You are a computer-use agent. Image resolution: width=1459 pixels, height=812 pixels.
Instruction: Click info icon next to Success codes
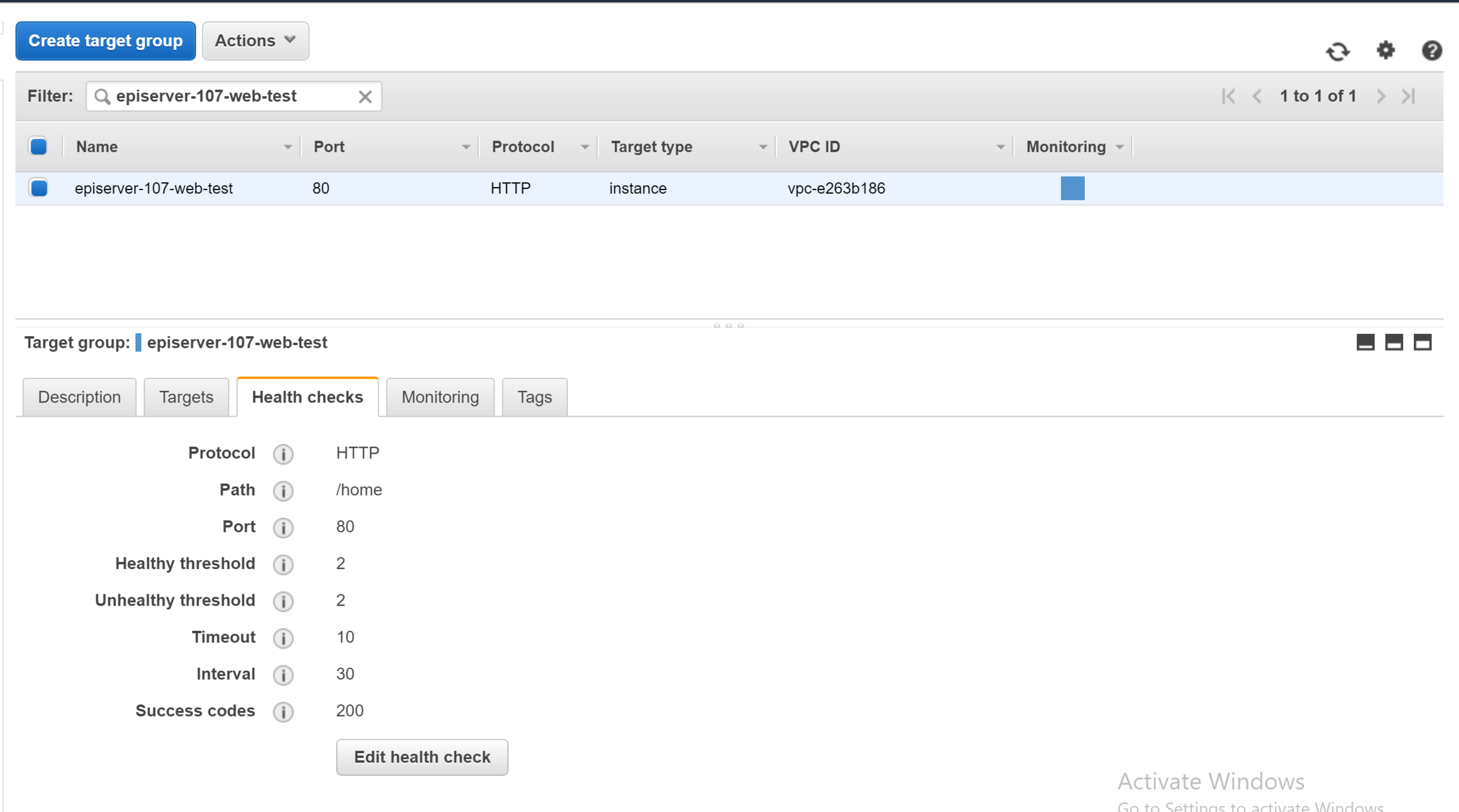(x=283, y=712)
